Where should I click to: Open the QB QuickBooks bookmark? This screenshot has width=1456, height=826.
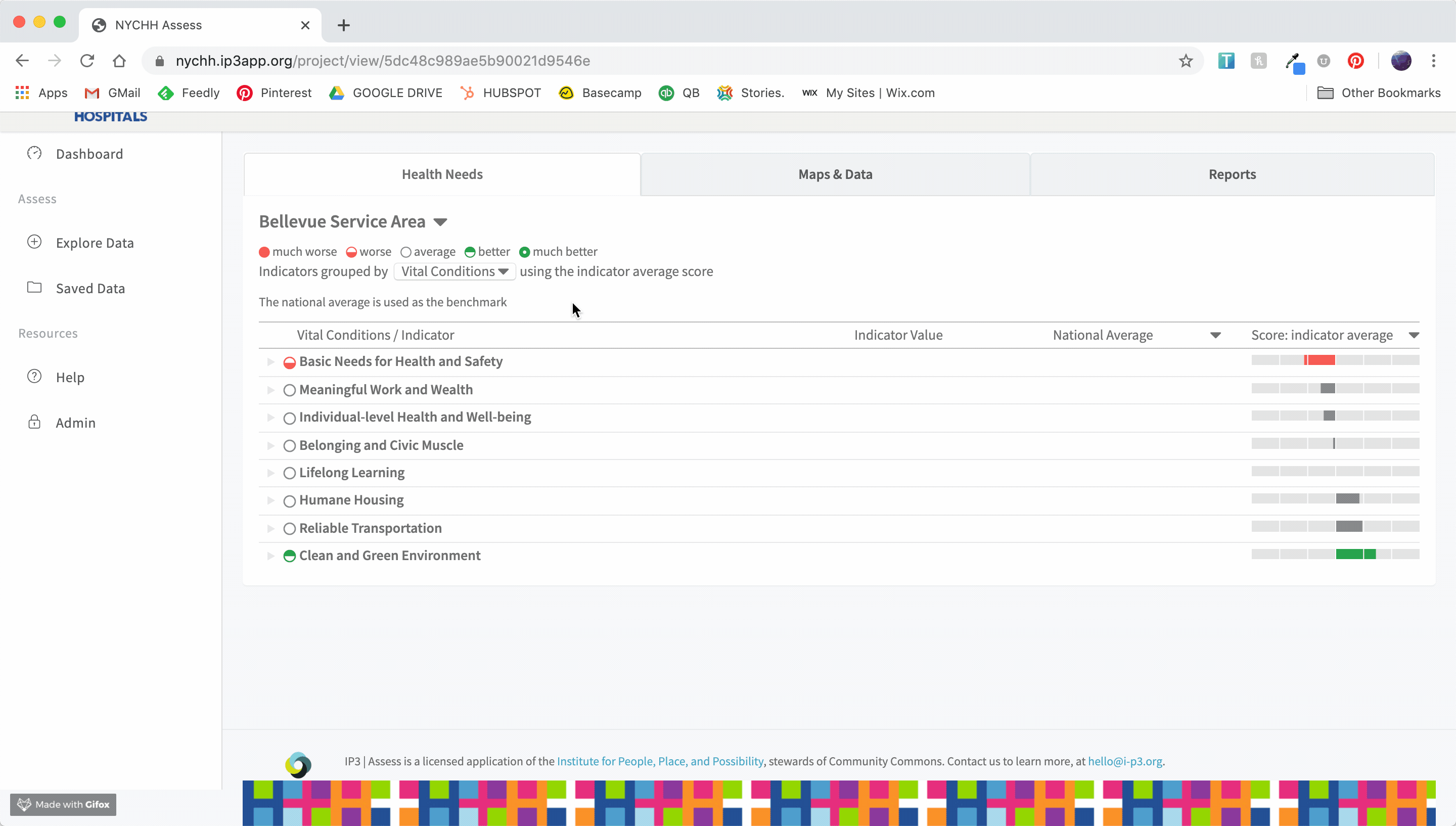(x=679, y=93)
